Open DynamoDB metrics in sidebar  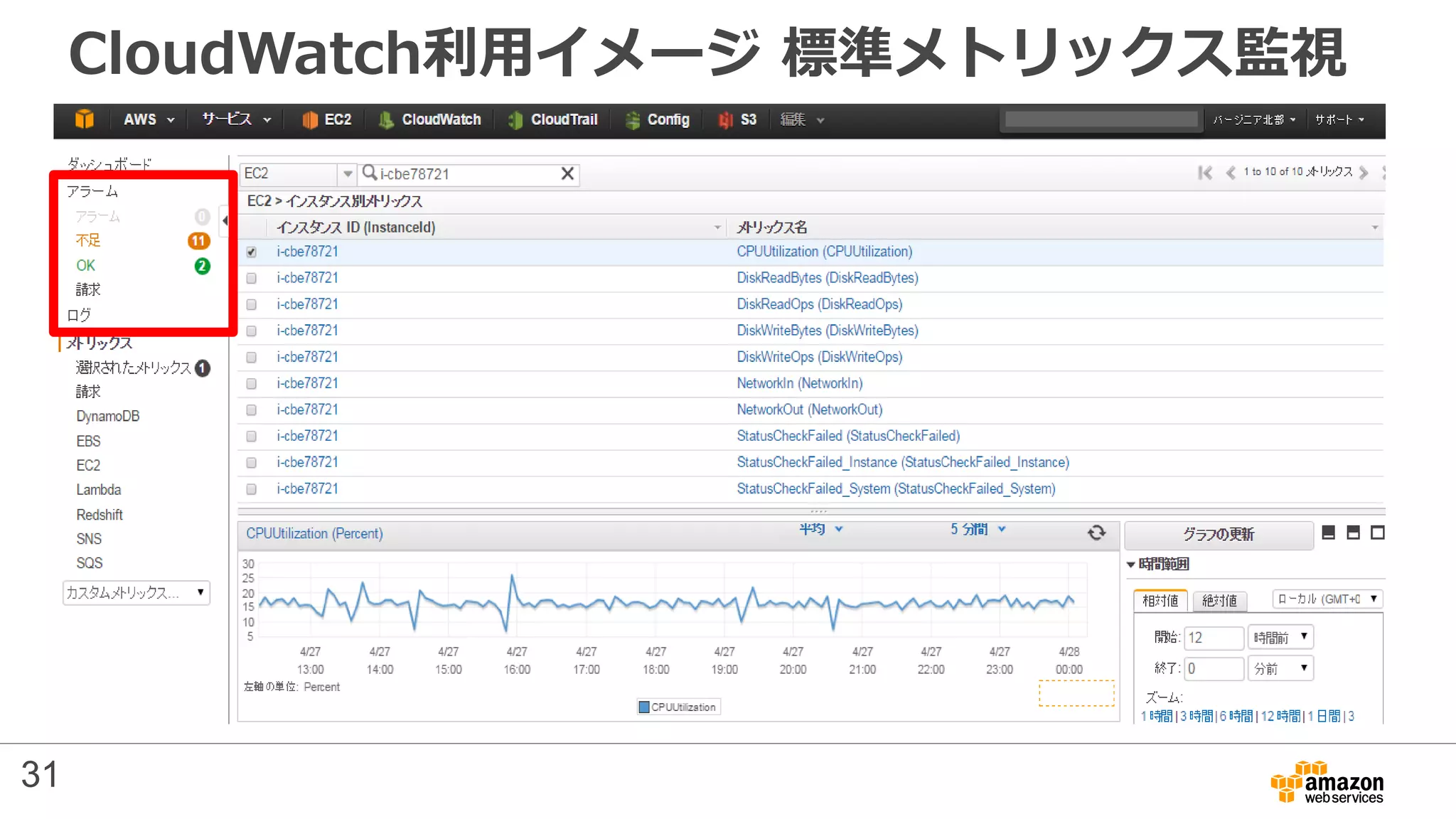click(108, 417)
